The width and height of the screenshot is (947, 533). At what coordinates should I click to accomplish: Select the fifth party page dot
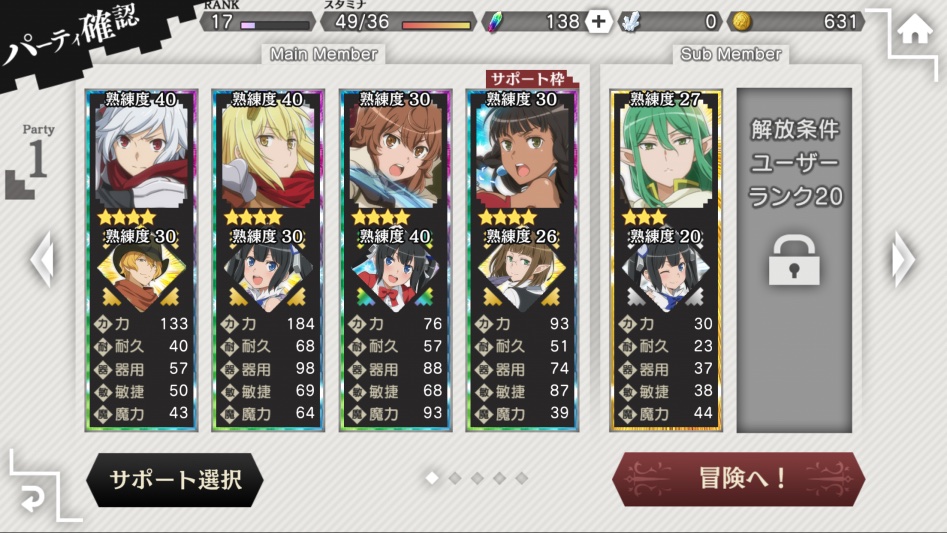tap(522, 478)
